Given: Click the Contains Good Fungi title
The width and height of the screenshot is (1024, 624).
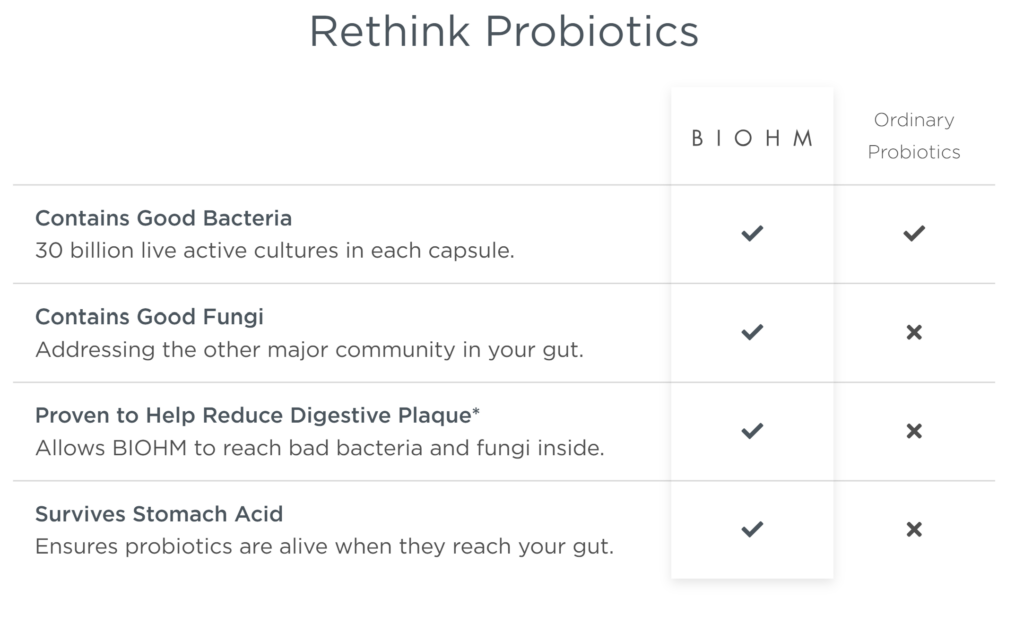Looking at the screenshot, I should pyautogui.click(x=150, y=317).
